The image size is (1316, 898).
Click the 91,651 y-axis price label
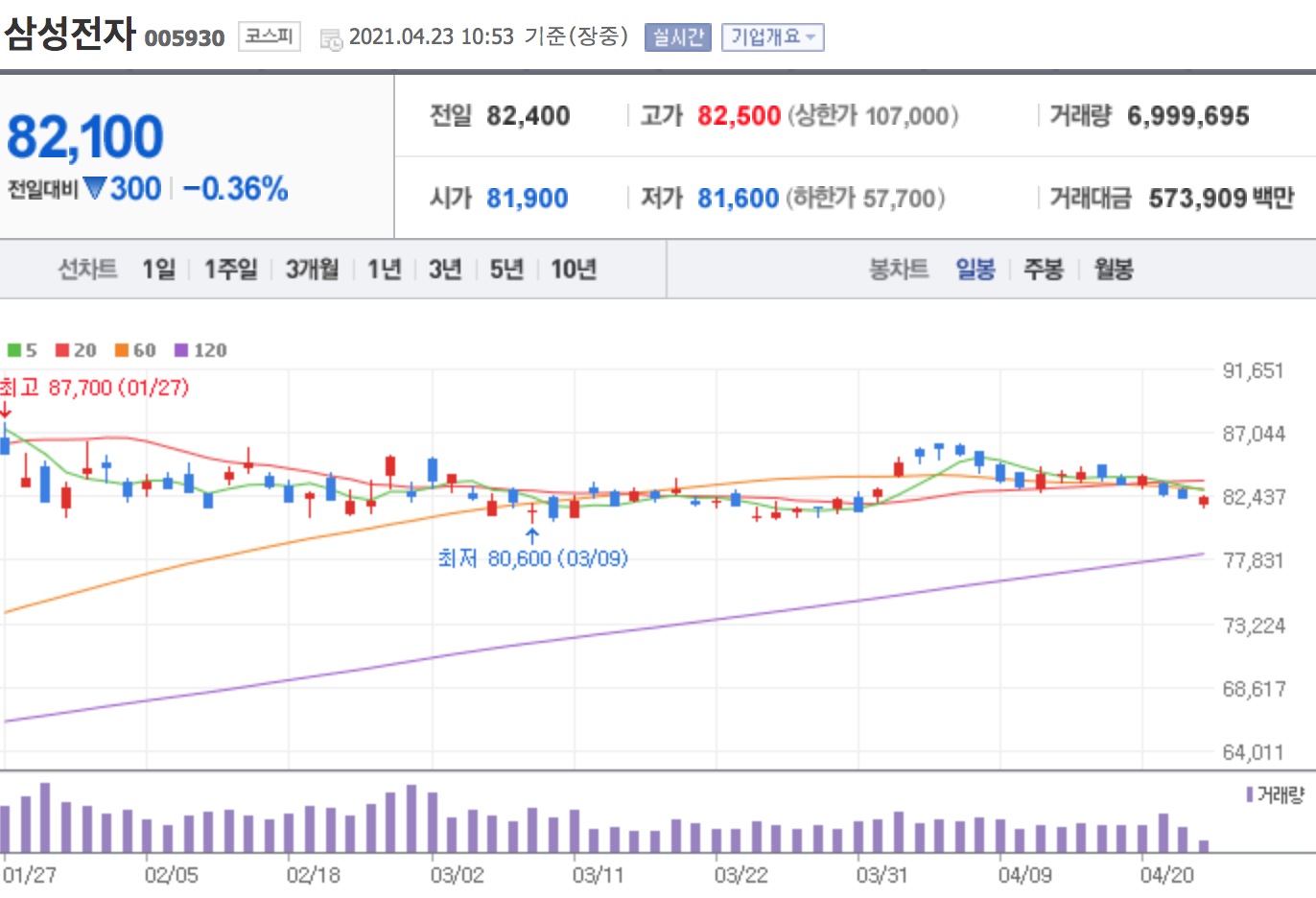click(x=1253, y=370)
